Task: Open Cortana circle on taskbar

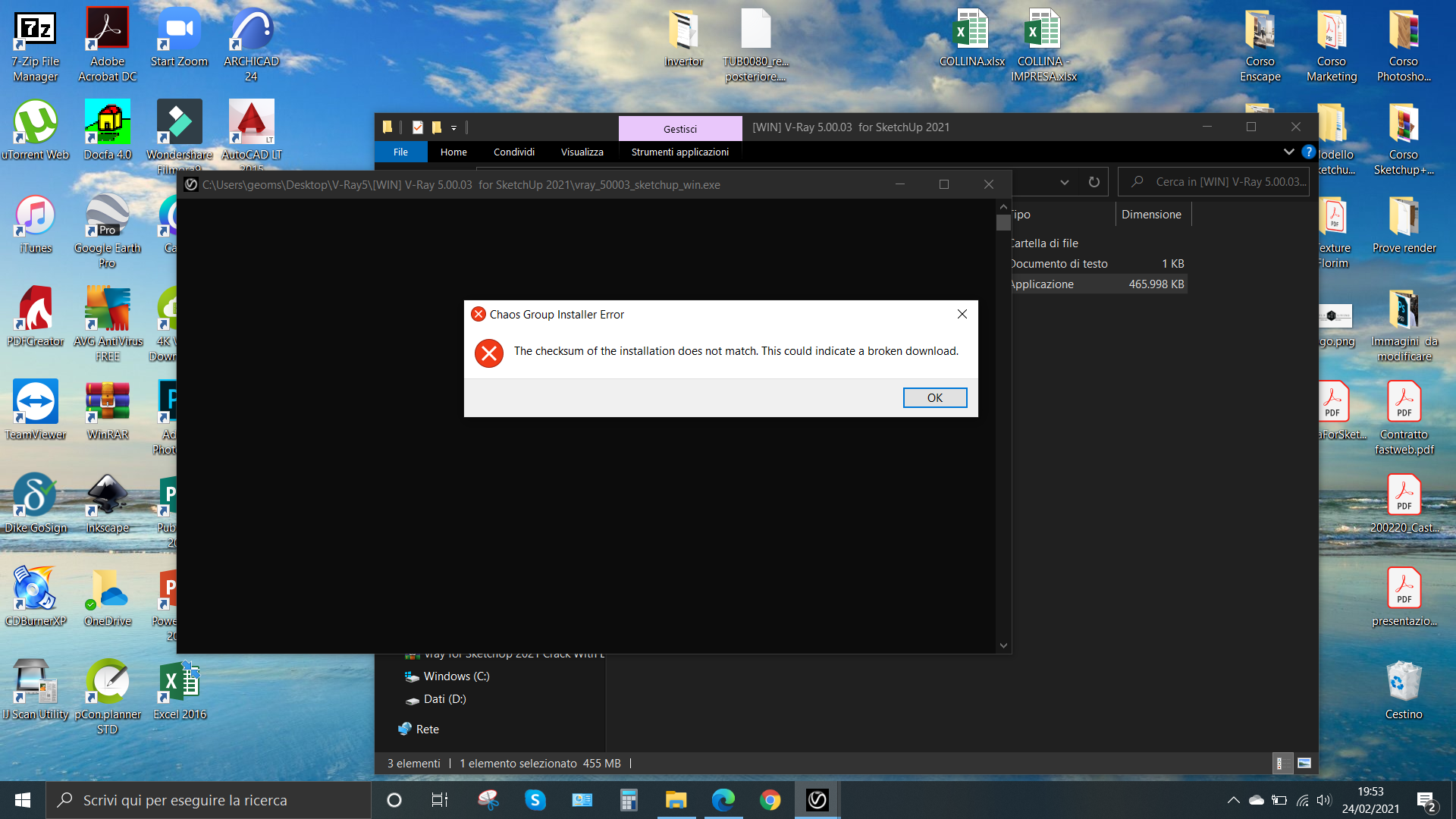Action: 394,800
